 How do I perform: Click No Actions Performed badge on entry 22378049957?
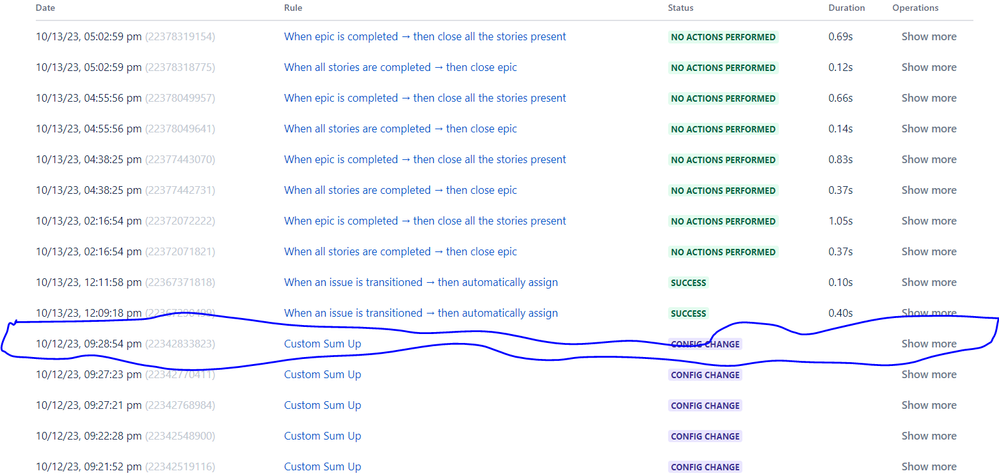(x=723, y=98)
